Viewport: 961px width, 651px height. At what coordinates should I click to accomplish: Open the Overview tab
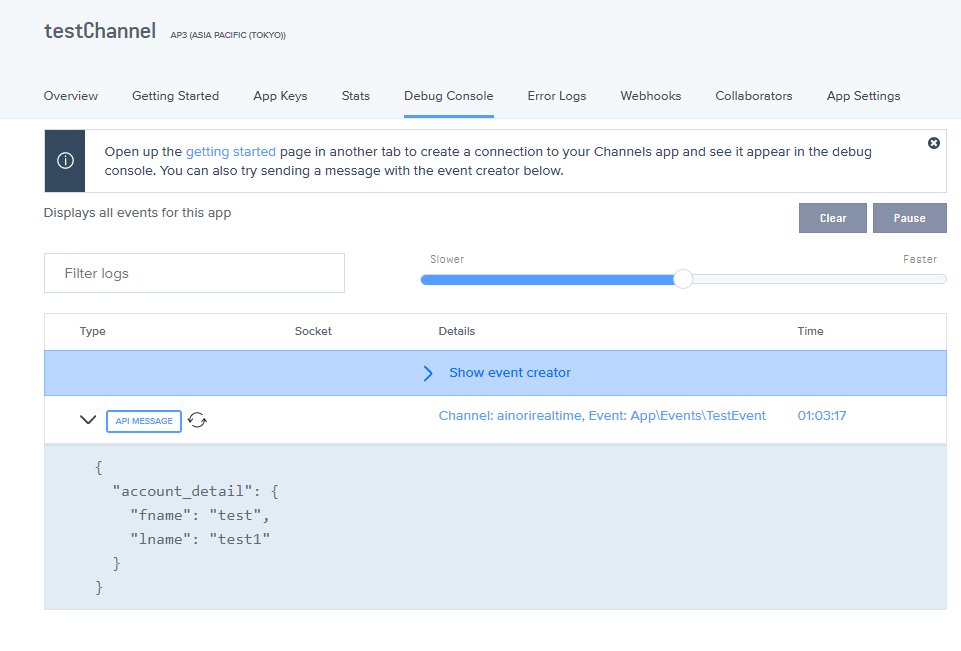[x=71, y=96]
